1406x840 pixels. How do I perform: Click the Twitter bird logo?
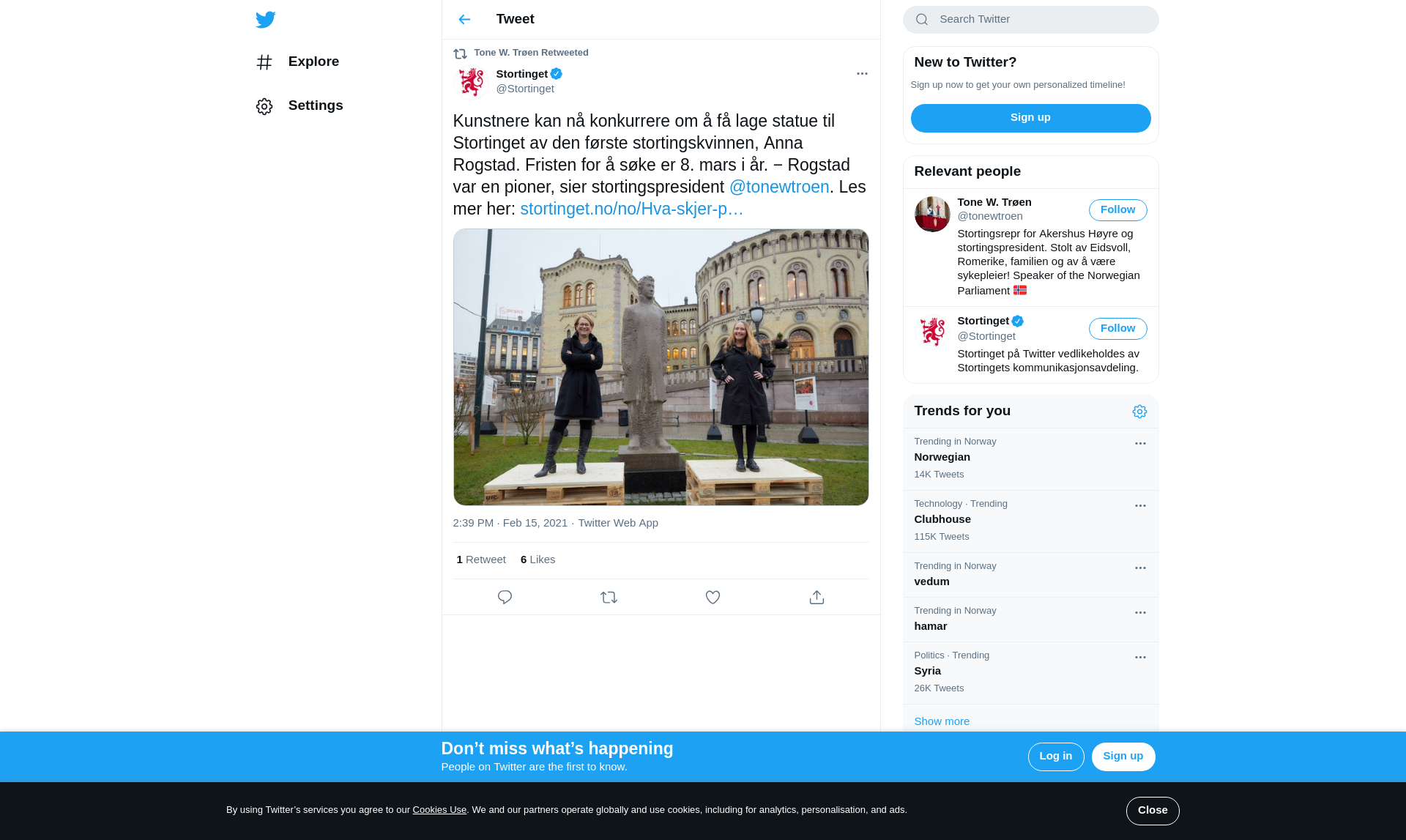click(x=265, y=20)
